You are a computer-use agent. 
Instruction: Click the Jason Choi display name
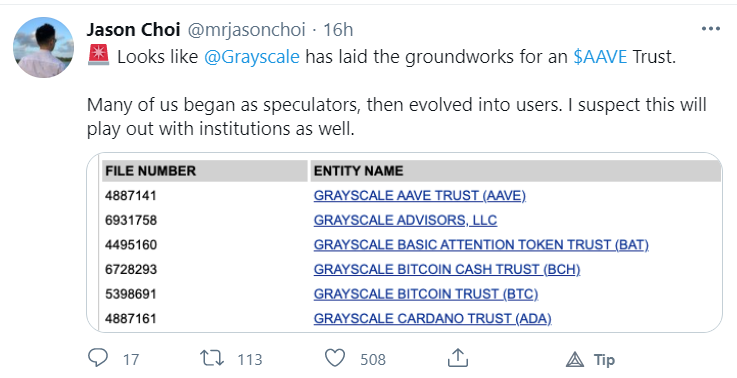coord(133,30)
